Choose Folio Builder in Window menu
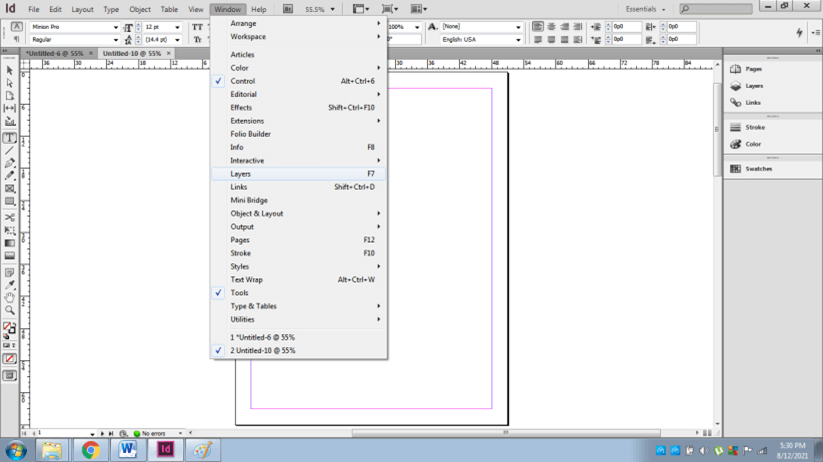 coord(299,134)
